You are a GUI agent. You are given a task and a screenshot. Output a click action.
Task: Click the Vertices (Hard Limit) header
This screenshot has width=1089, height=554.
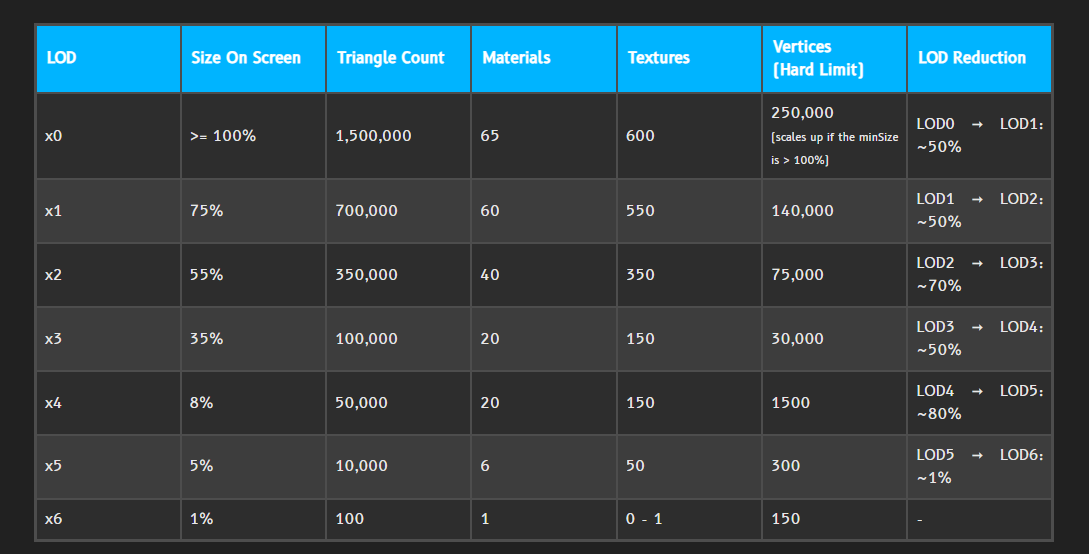pyautogui.click(x=818, y=59)
